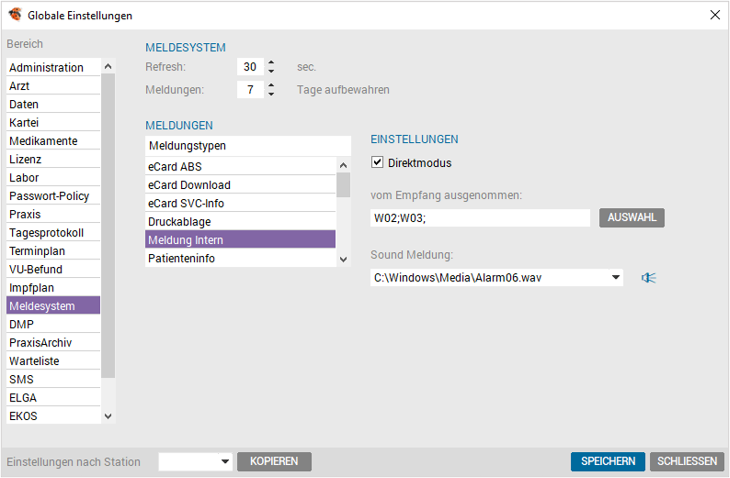Select Patienteninfo message type

pyautogui.click(x=240, y=258)
